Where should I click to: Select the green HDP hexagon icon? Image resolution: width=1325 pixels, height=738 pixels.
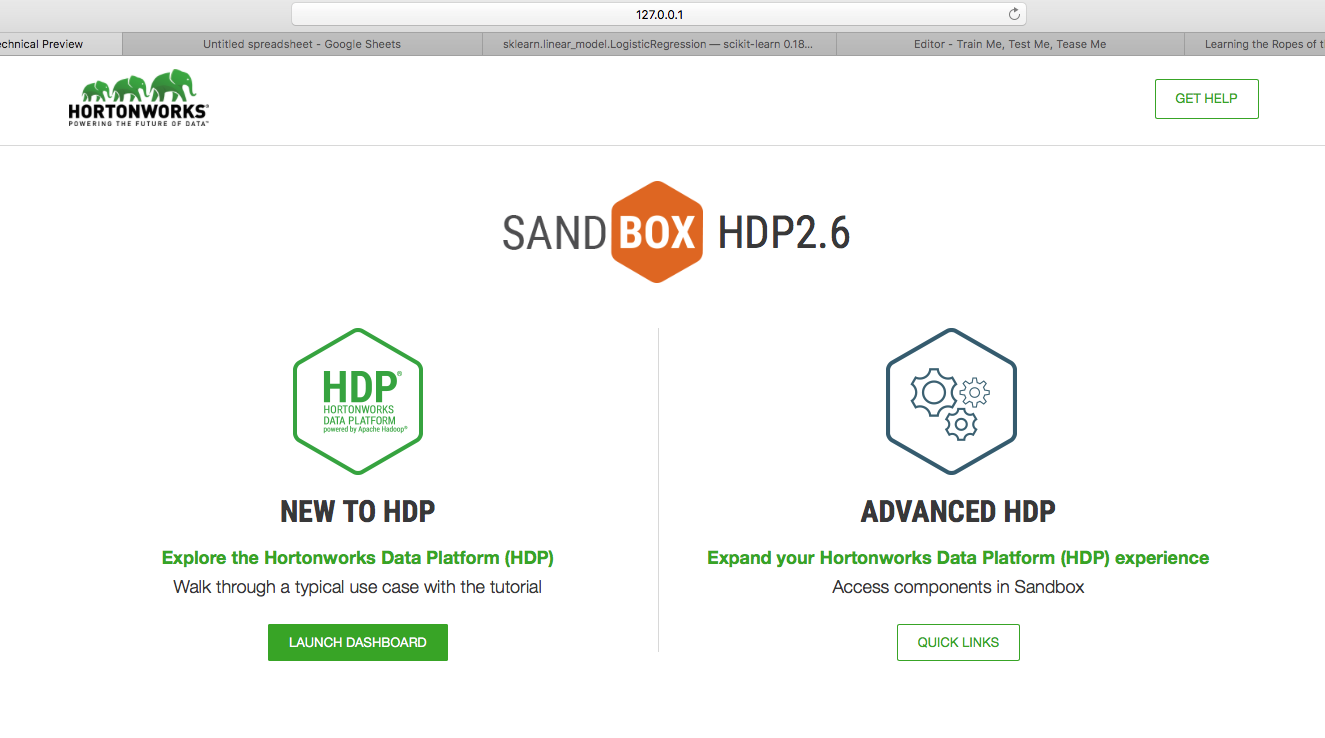click(357, 400)
